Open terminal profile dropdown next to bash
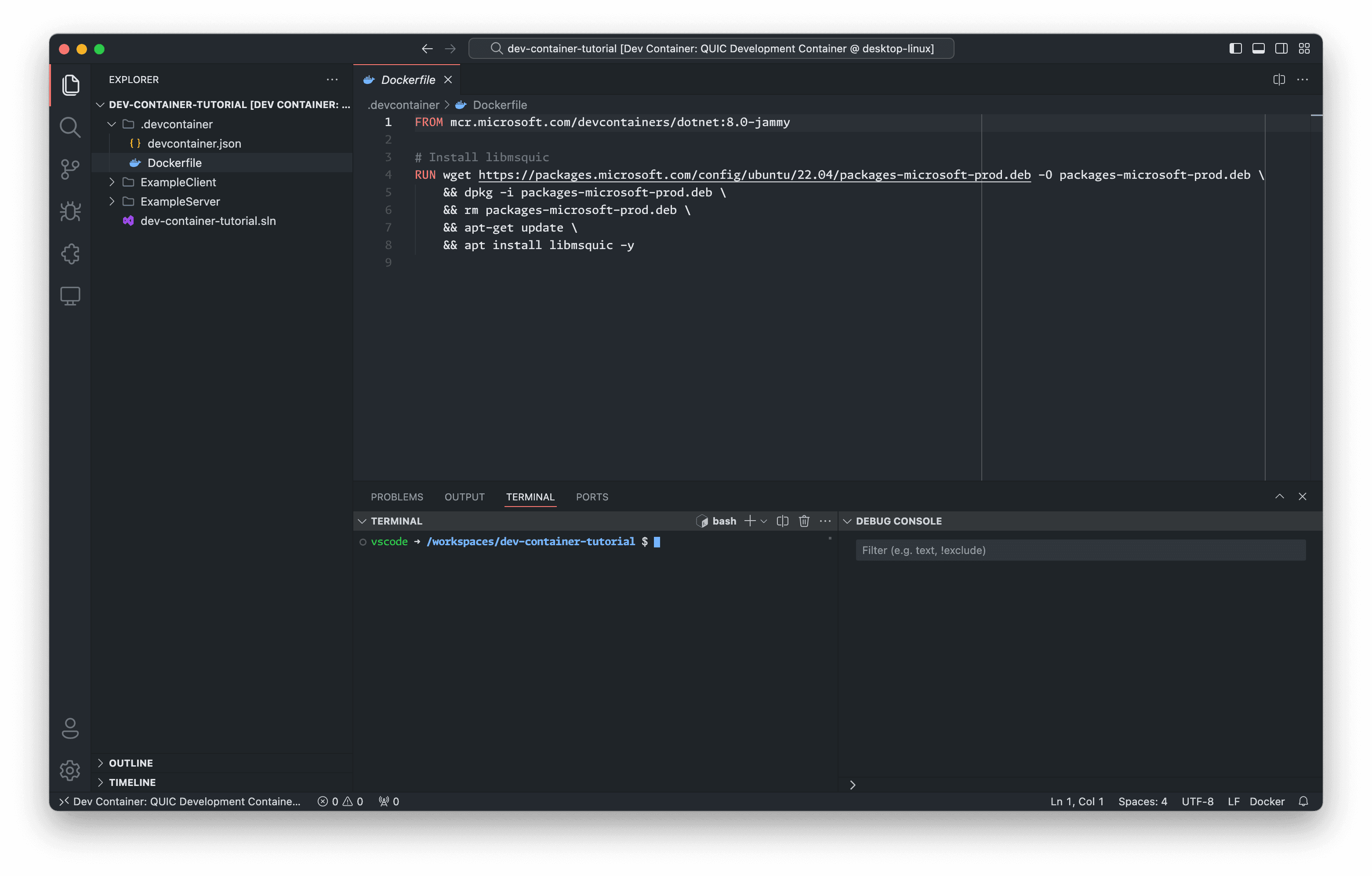This screenshot has width=1372, height=876. click(x=764, y=521)
